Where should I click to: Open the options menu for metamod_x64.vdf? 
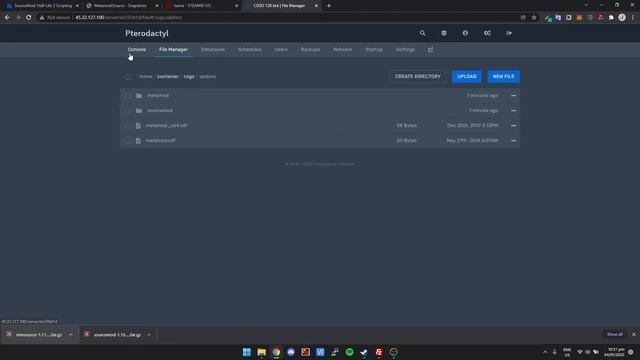[x=513, y=126]
